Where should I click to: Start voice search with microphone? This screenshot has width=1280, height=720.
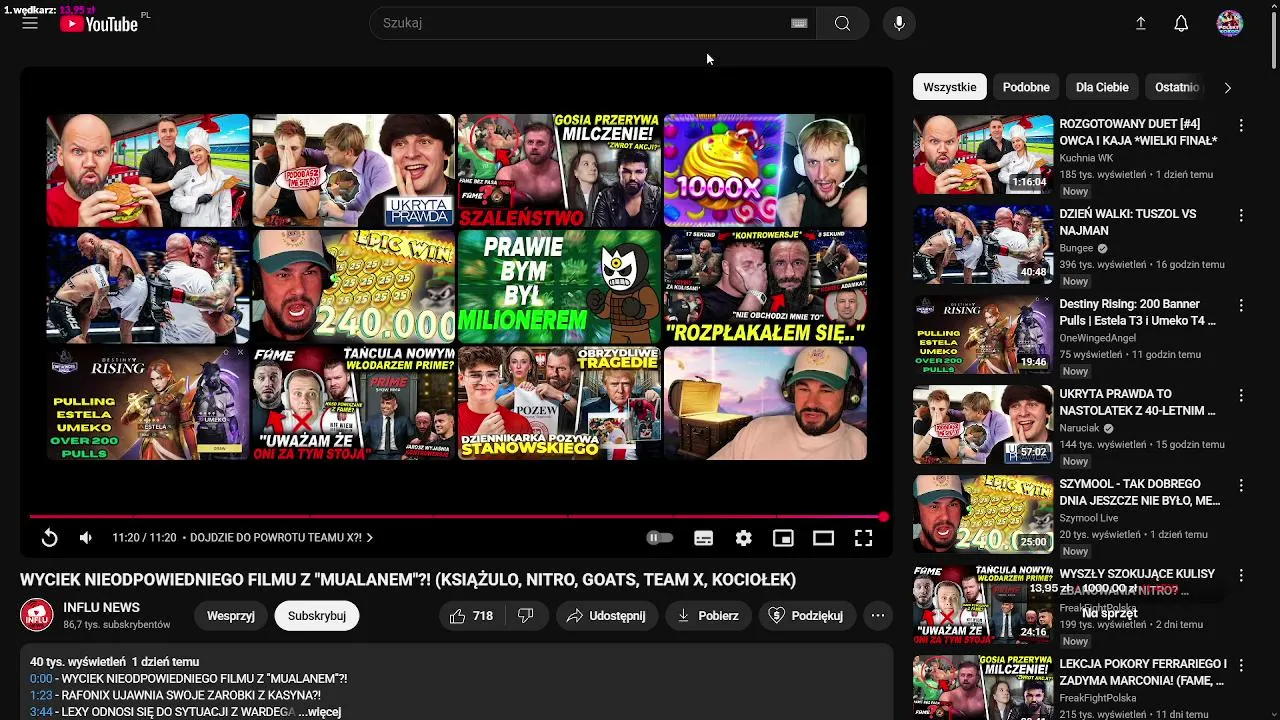pos(899,23)
